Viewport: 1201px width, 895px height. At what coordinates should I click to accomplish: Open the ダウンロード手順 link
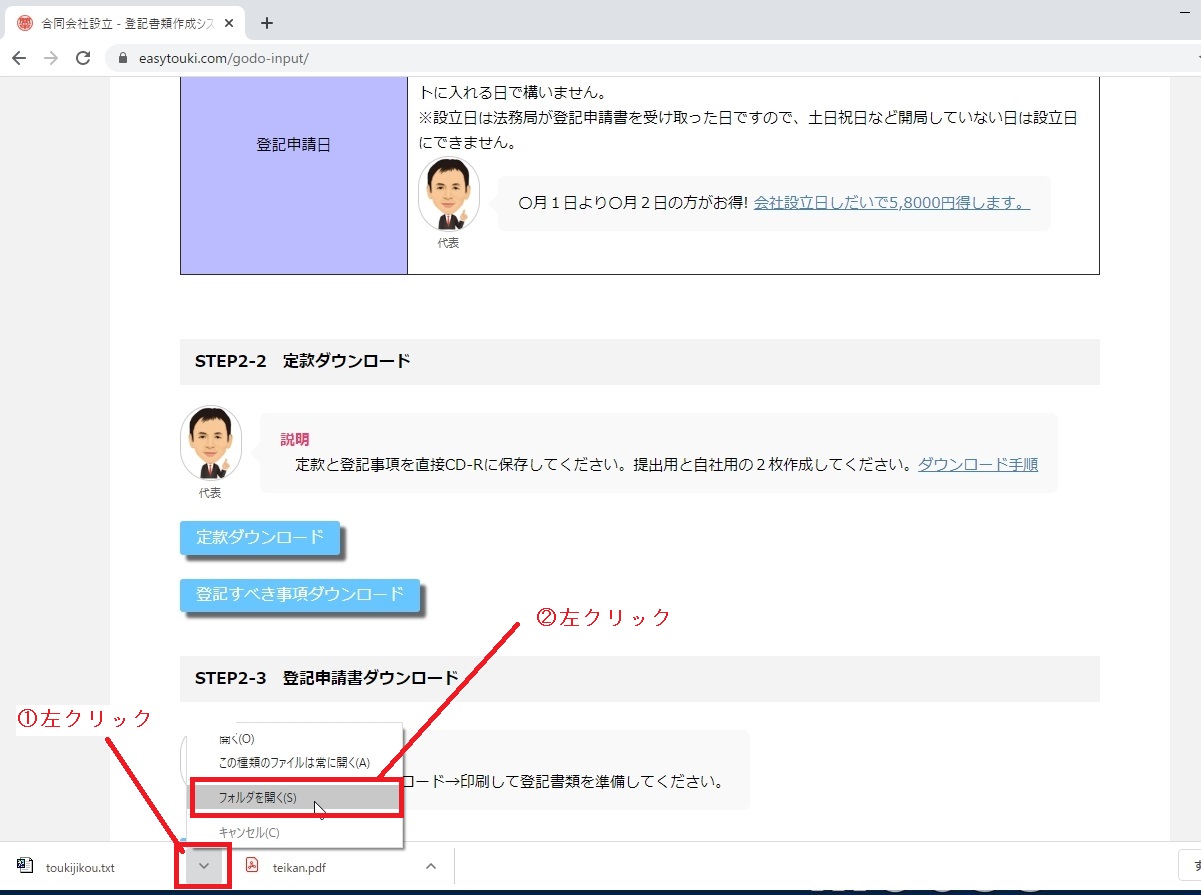pyautogui.click(x=977, y=464)
